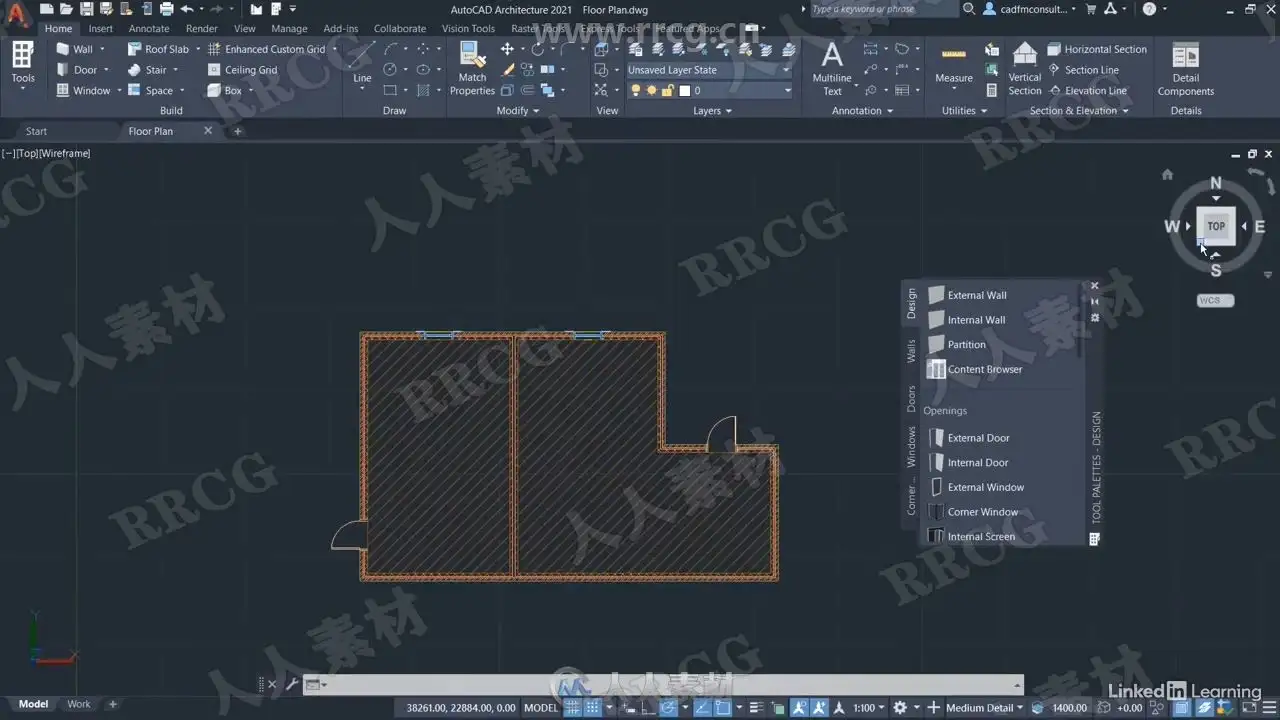Image resolution: width=1280 pixels, height=720 pixels.
Task: Choose the Circle tool in Draw panel
Action: 390,70
